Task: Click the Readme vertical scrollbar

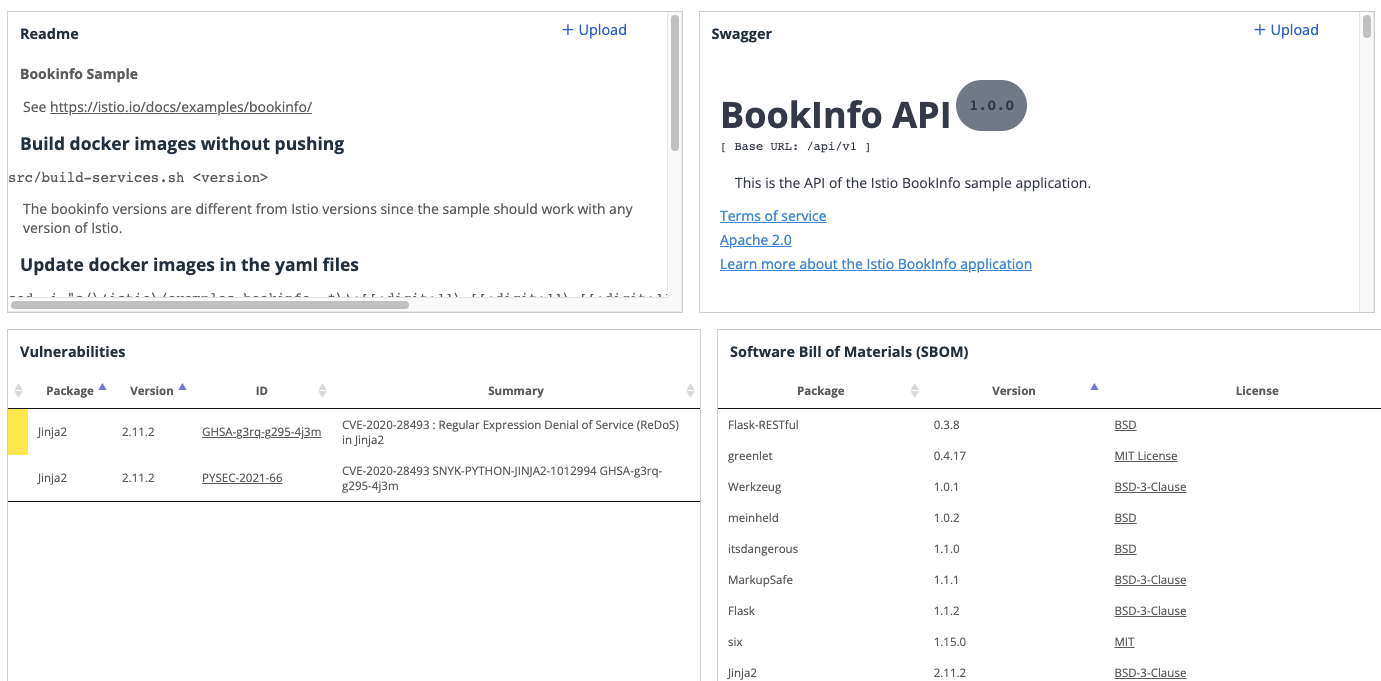Action: point(675,83)
